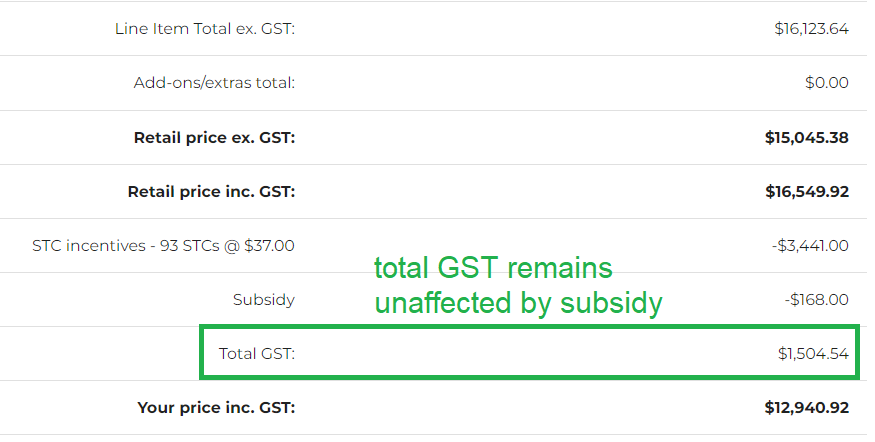
Task: Click the Retail price ex. GST label
Action: coord(214,137)
